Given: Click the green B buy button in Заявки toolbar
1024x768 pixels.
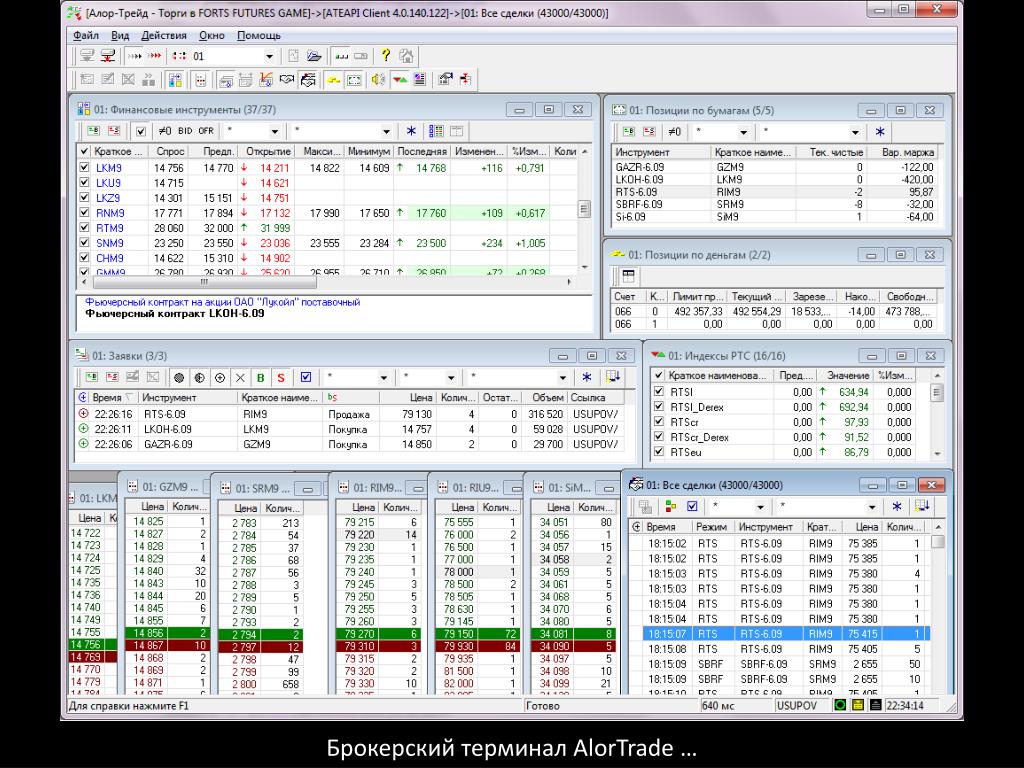Looking at the screenshot, I should [261, 377].
